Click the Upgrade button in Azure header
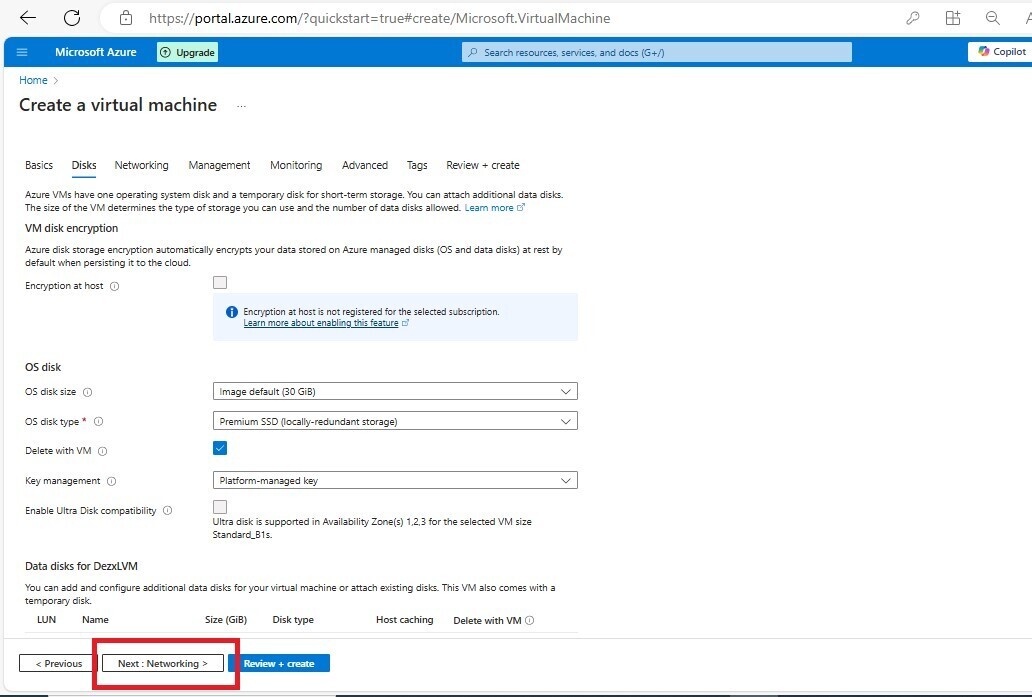 coord(188,52)
